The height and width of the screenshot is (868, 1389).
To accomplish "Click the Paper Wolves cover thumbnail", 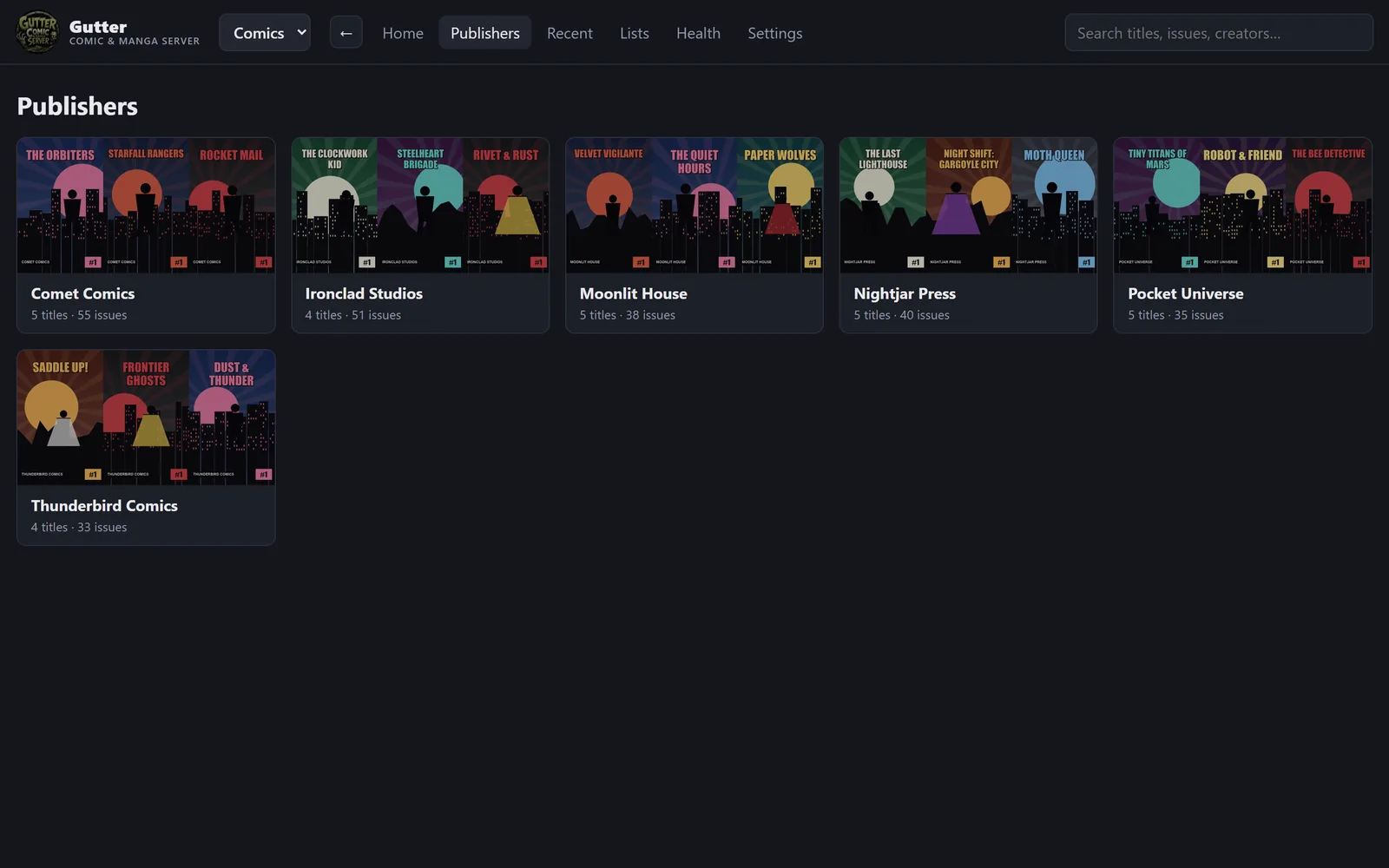I will tap(780, 206).
